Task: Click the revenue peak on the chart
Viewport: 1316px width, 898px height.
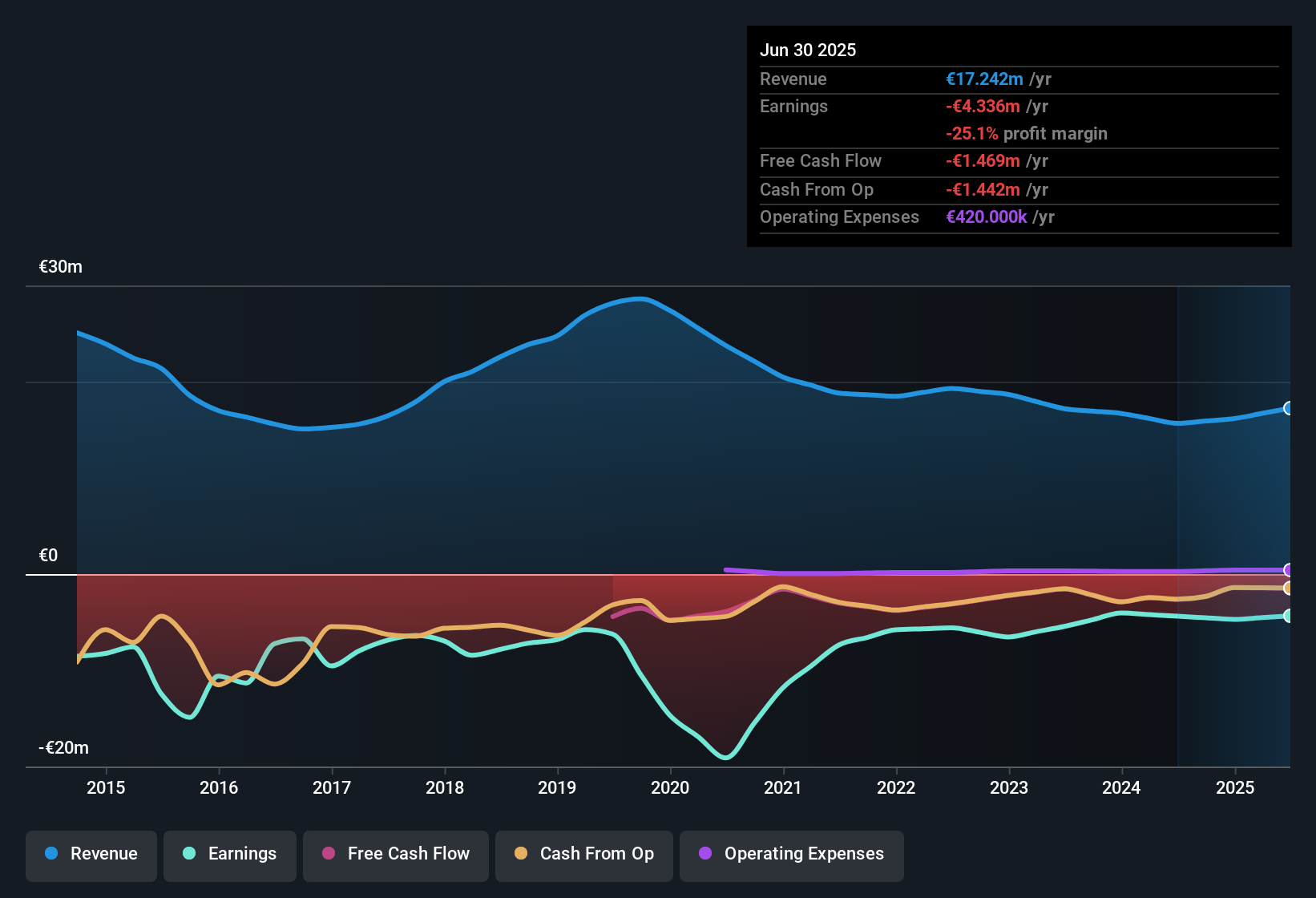Action: coord(639,298)
